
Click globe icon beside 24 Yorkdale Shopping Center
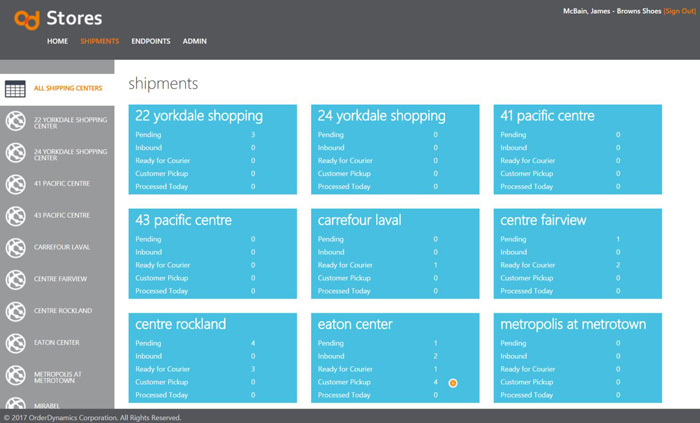(x=16, y=153)
